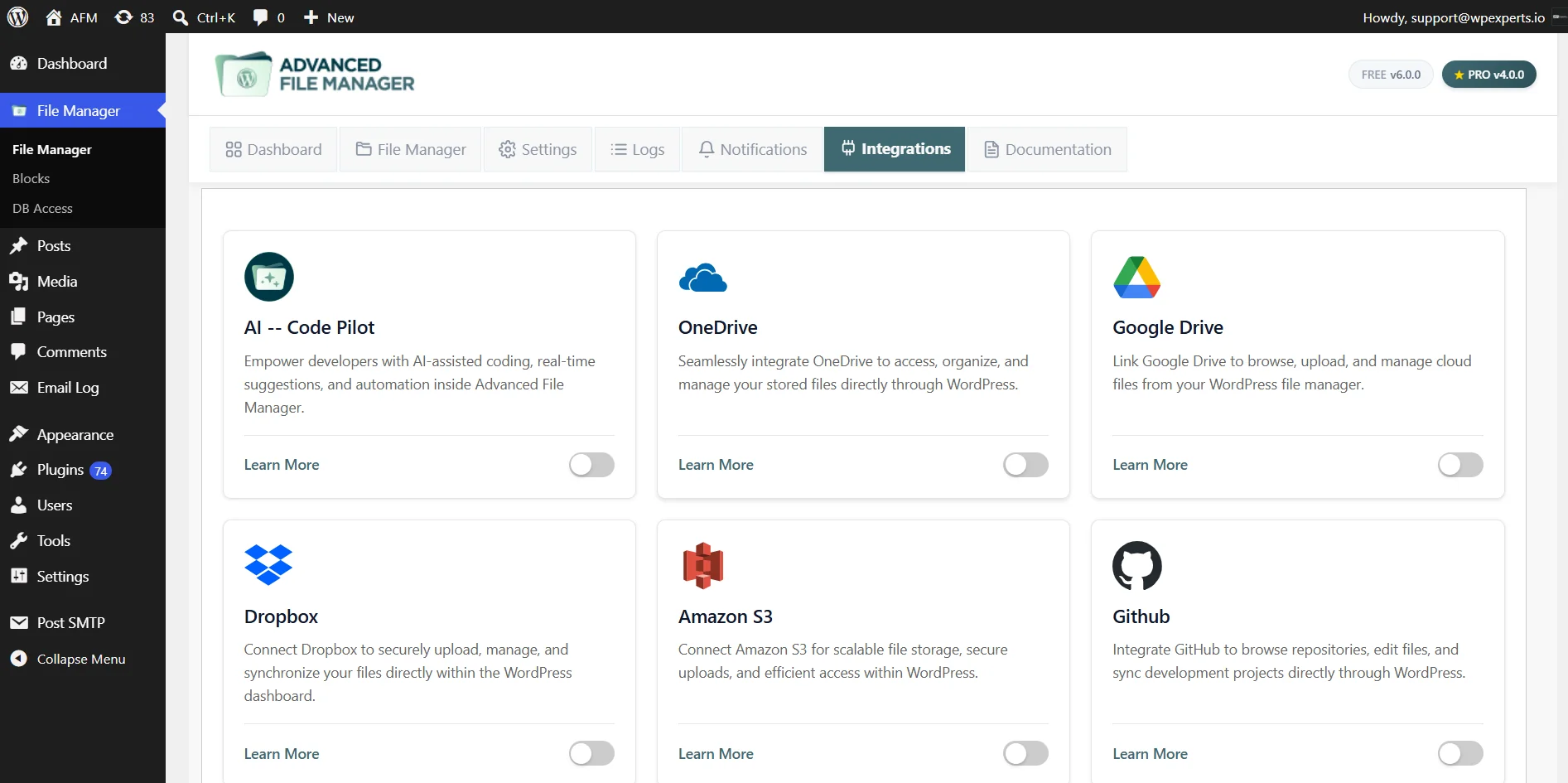
Task: Open the Appearance menu in sidebar
Action: pyautogui.click(x=83, y=435)
